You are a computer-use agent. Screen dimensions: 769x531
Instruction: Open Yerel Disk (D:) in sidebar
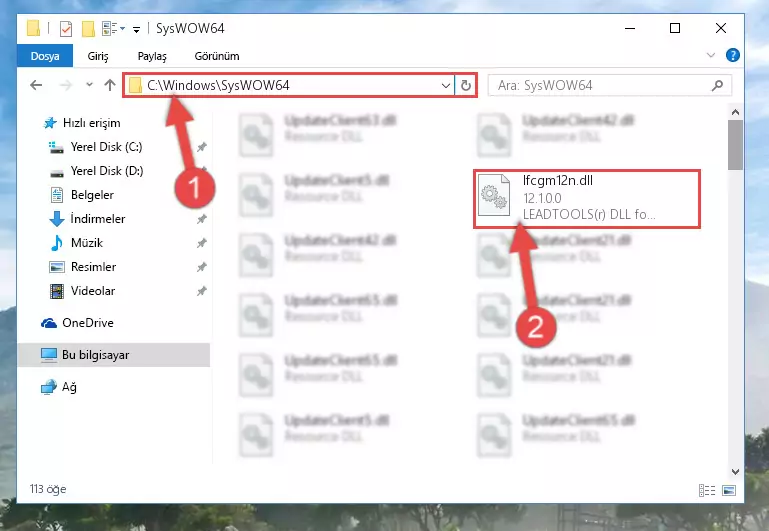click(x=106, y=171)
